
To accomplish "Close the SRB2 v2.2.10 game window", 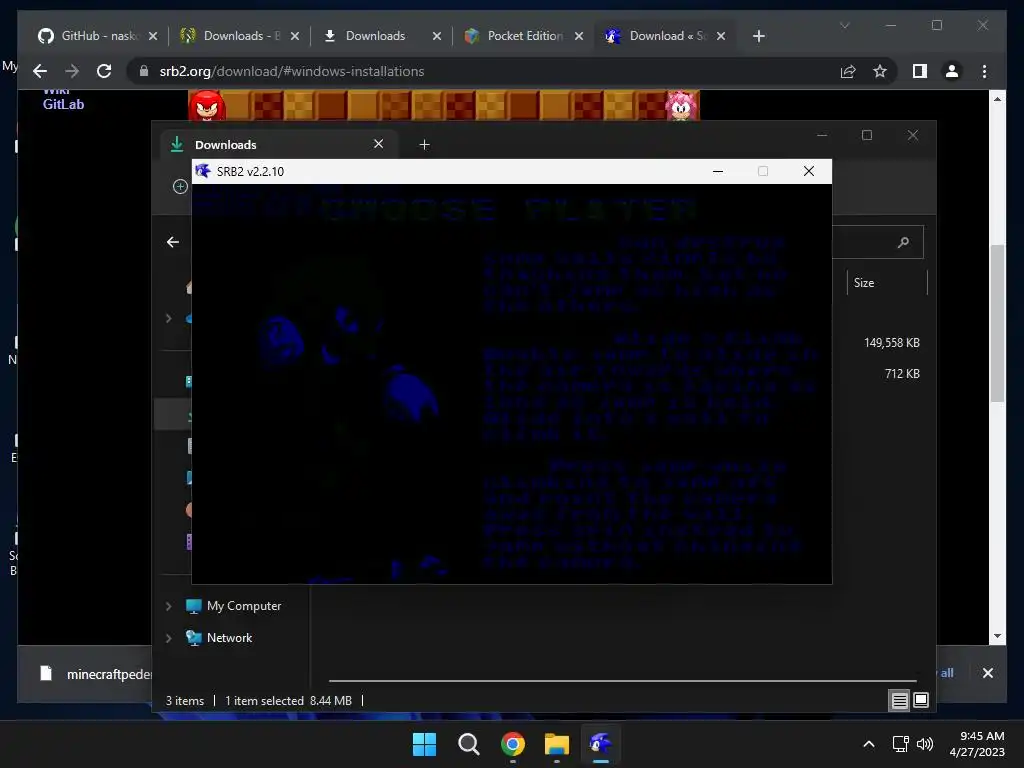I will click(x=808, y=171).
